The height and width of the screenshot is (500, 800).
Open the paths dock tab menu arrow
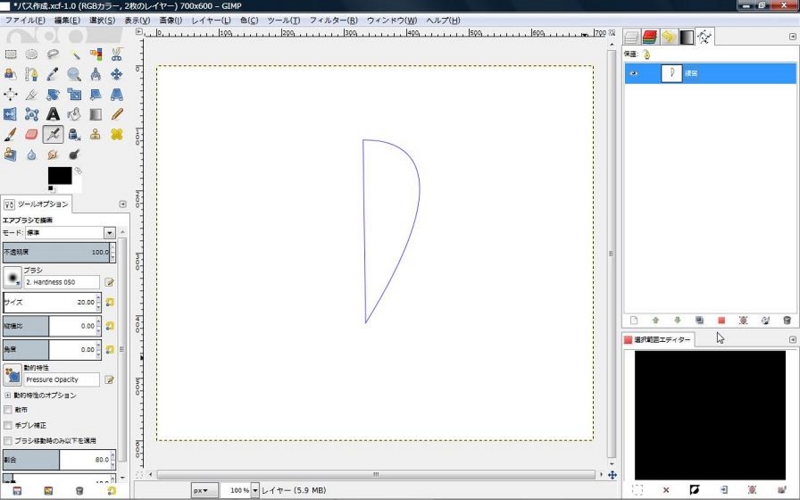792,37
